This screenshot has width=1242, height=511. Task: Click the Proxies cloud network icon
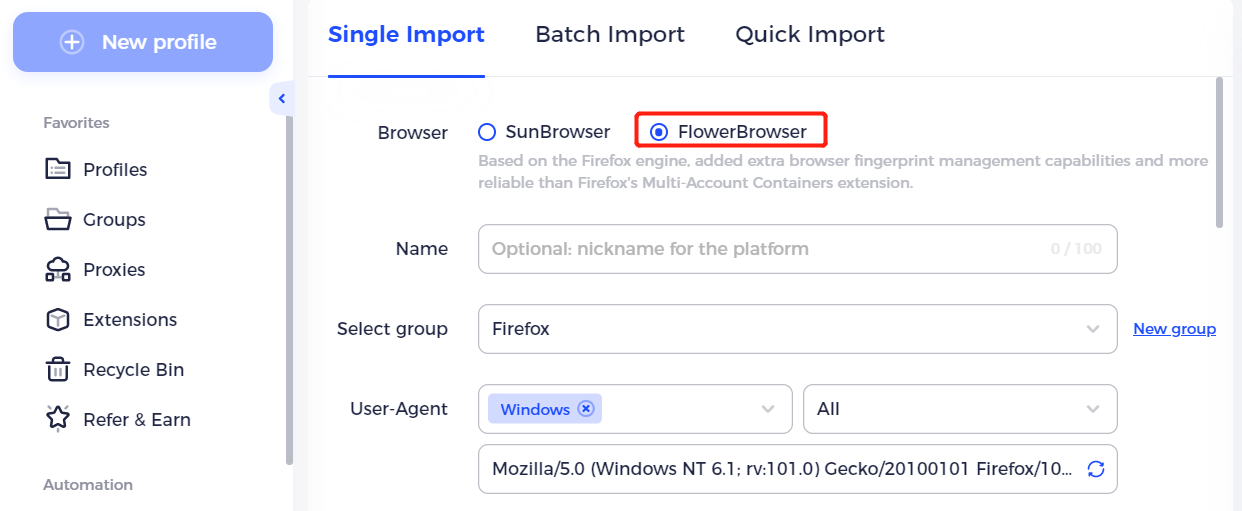[x=58, y=269]
